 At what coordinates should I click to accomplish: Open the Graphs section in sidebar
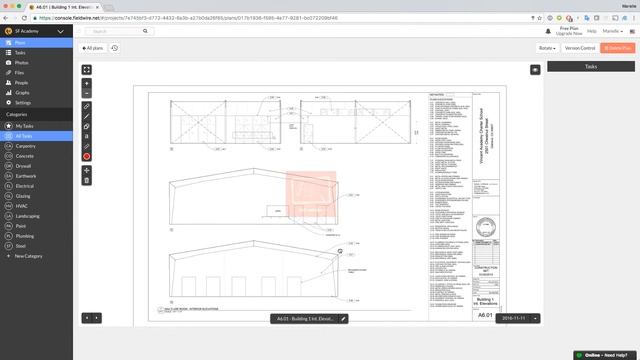pyautogui.click(x=36, y=93)
